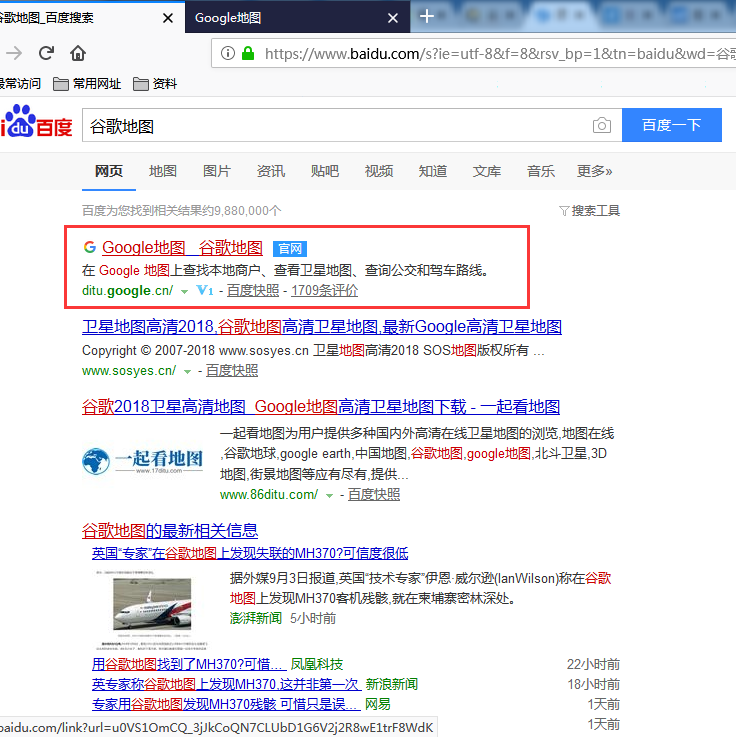Click the MH370 airplane news thumbnail

(x=150, y=606)
